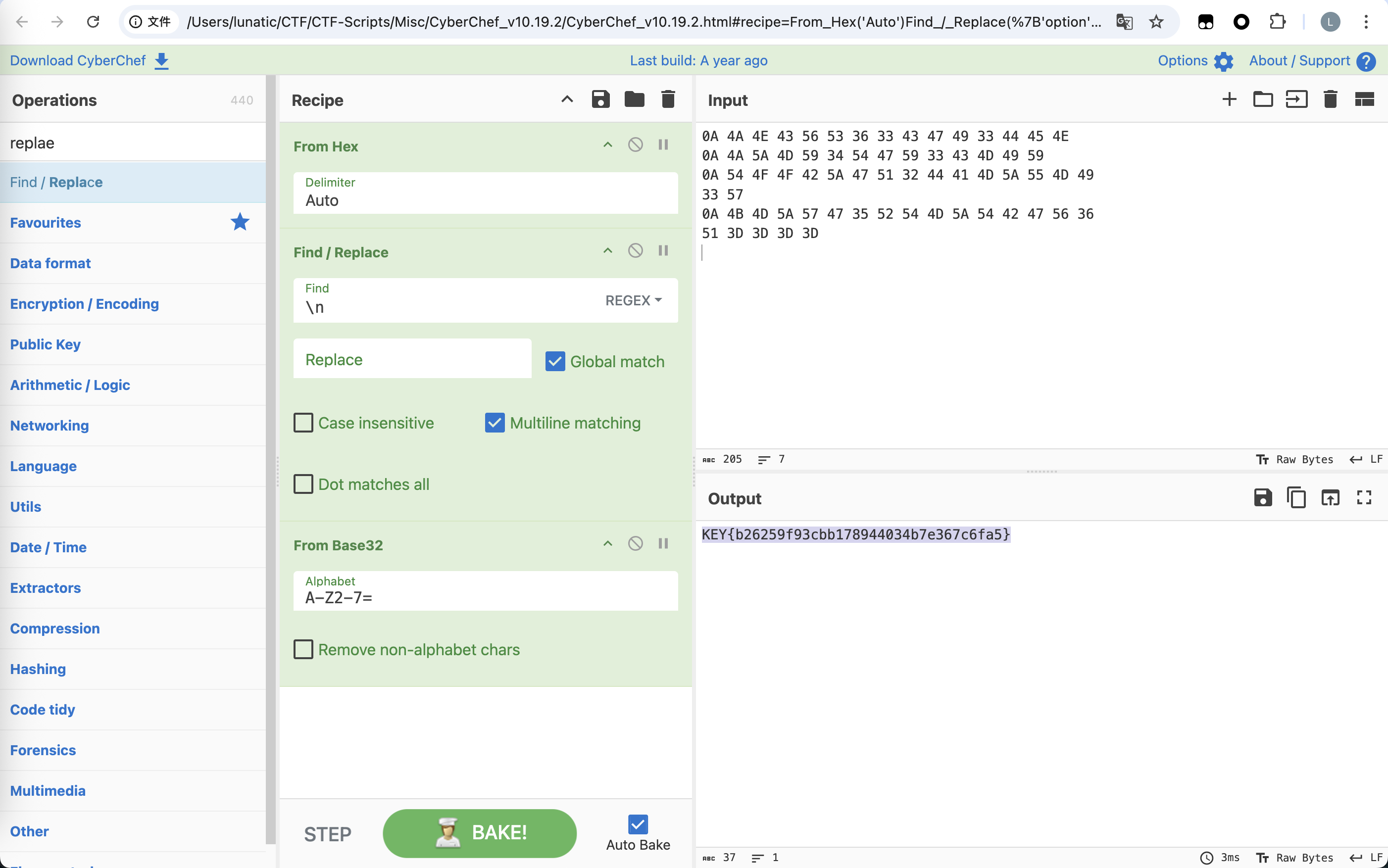This screenshot has height=868, width=1388.
Task: Click the operations search field
Action: point(133,143)
